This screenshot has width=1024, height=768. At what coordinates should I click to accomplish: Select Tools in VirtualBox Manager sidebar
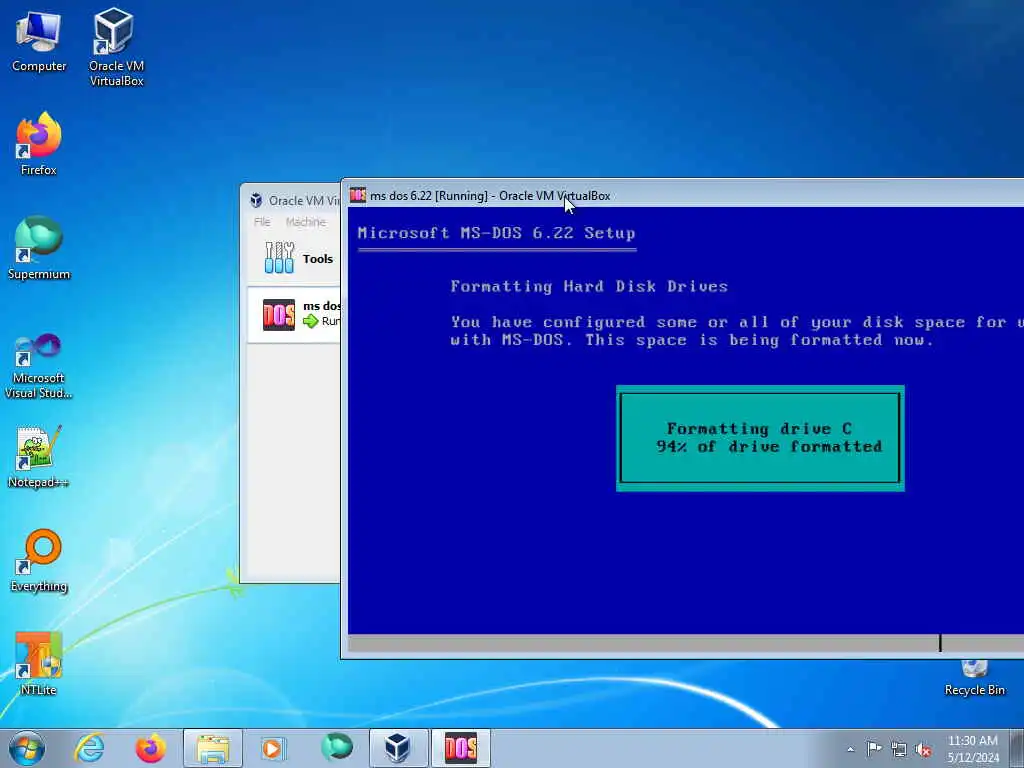pos(295,258)
